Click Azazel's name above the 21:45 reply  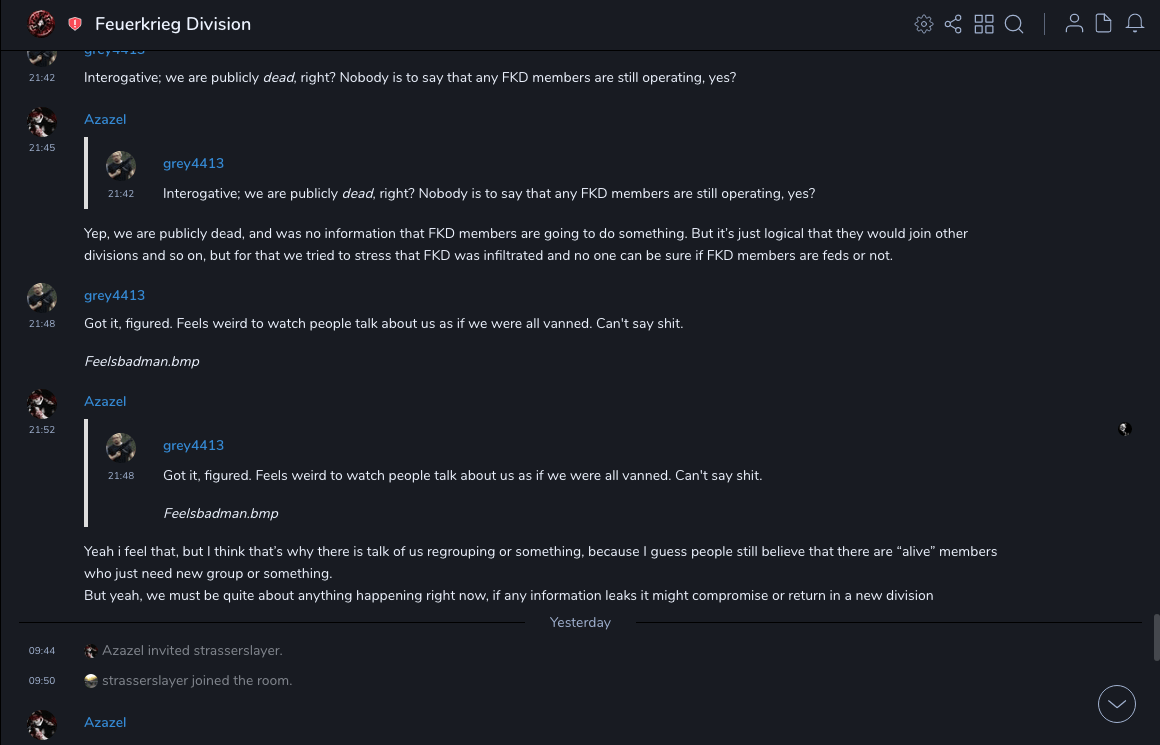tap(105, 119)
